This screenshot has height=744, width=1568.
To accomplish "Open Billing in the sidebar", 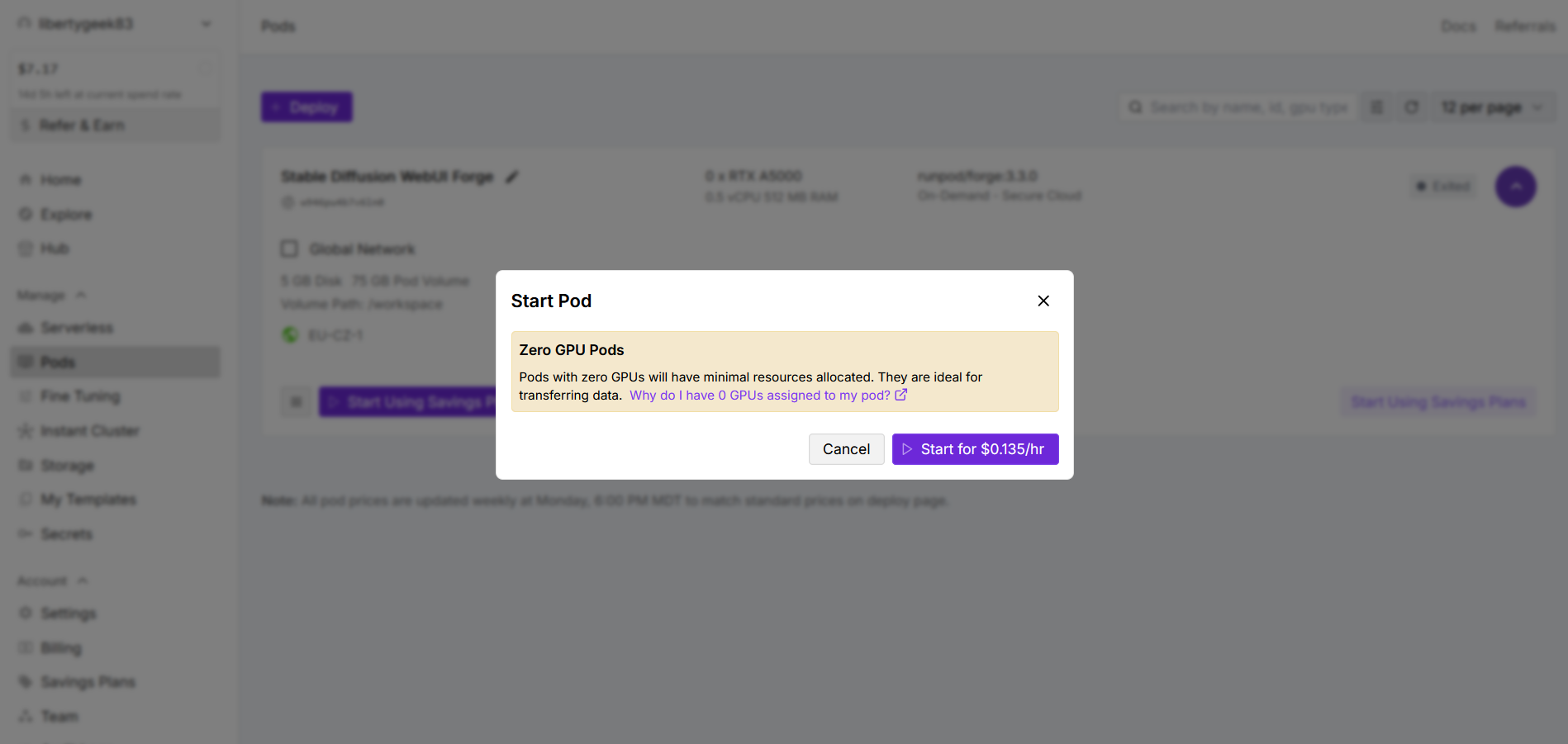I will [61, 648].
